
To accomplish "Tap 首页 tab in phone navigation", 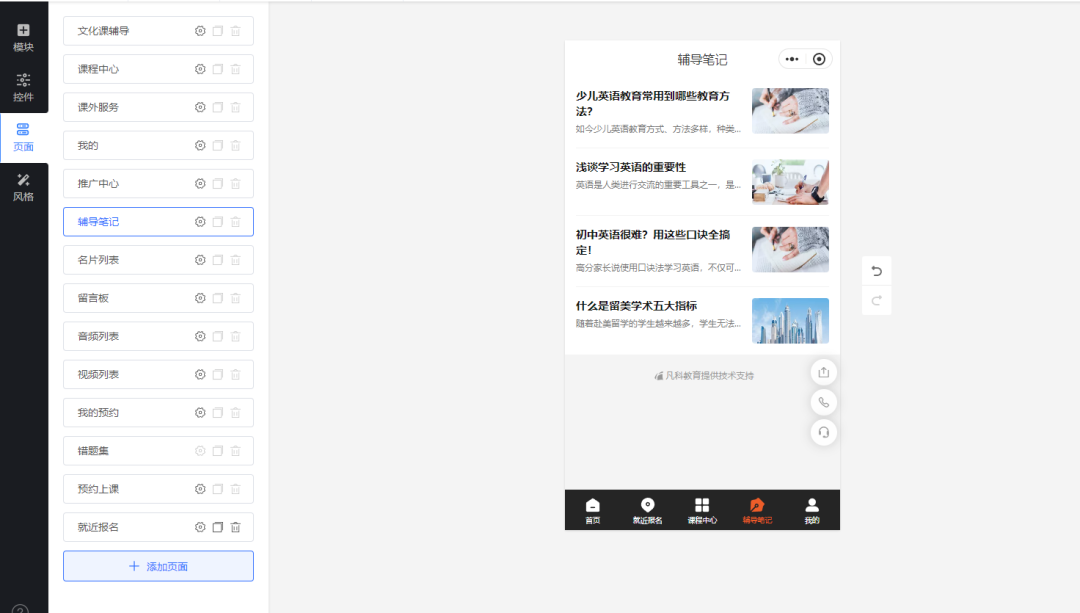I will tap(593, 510).
